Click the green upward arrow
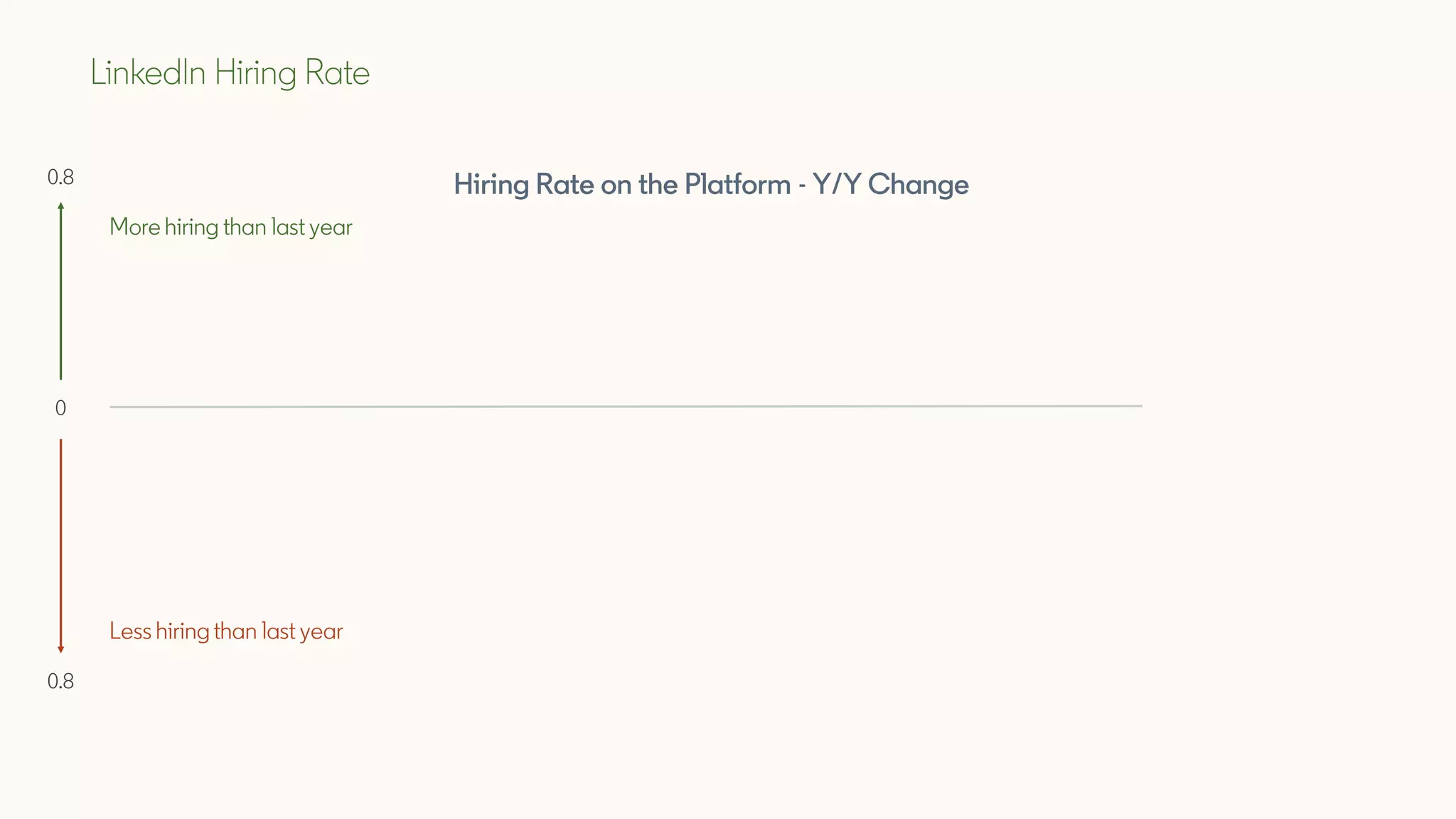Image resolution: width=1456 pixels, height=819 pixels. [60, 291]
